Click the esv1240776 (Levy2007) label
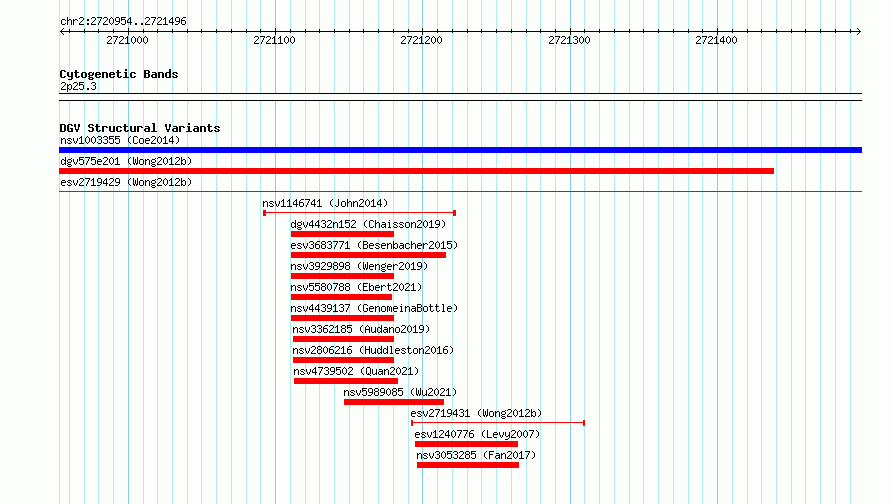This screenshot has width=890, height=504. tap(477, 434)
